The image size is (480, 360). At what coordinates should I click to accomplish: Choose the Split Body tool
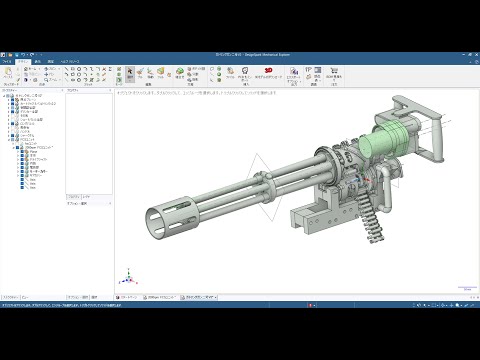[196, 69]
